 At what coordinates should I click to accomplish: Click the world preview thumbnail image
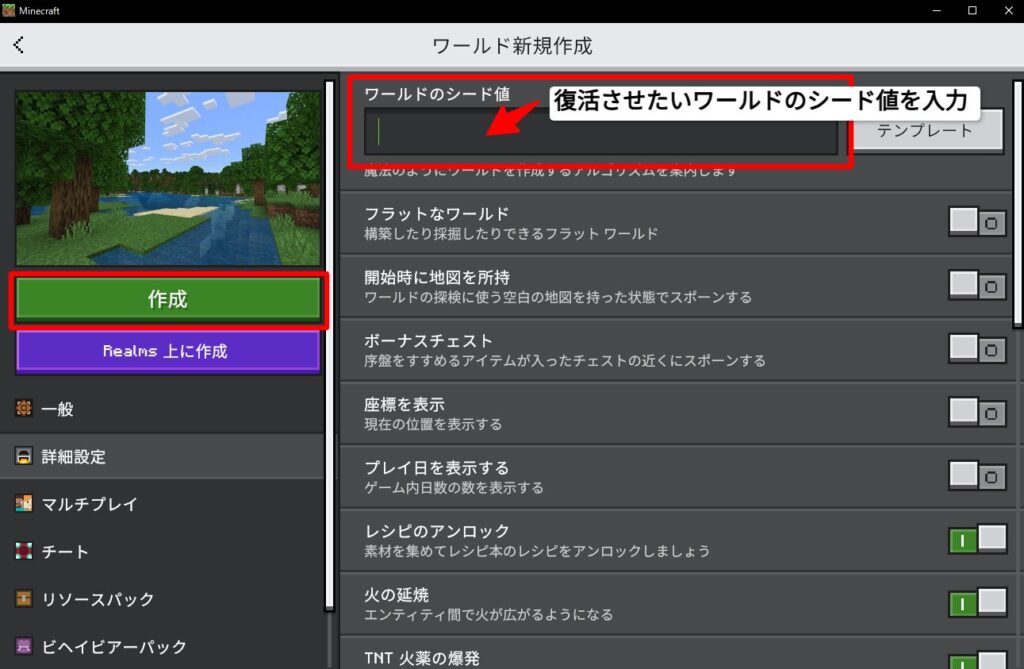coord(167,178)
